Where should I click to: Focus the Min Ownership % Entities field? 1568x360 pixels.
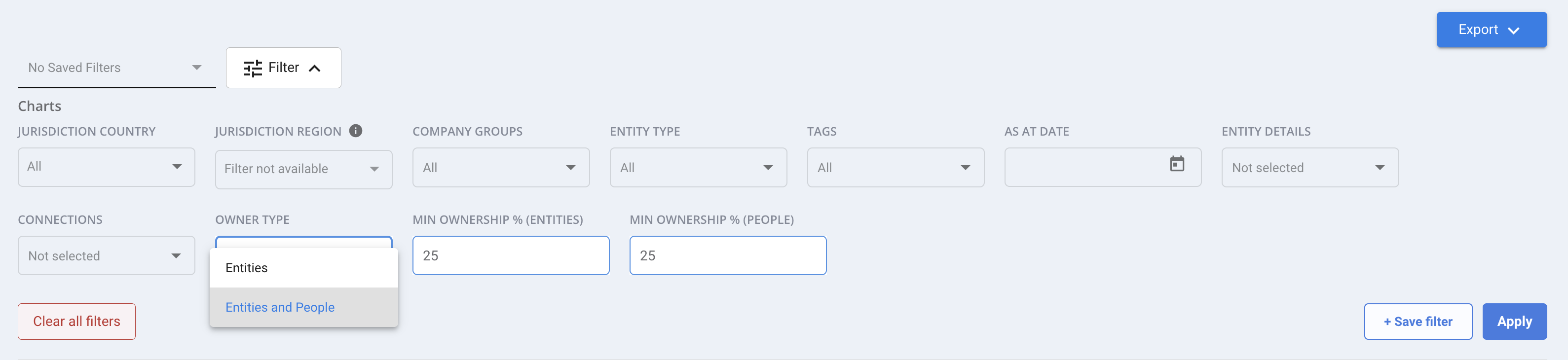pos(511,255)
